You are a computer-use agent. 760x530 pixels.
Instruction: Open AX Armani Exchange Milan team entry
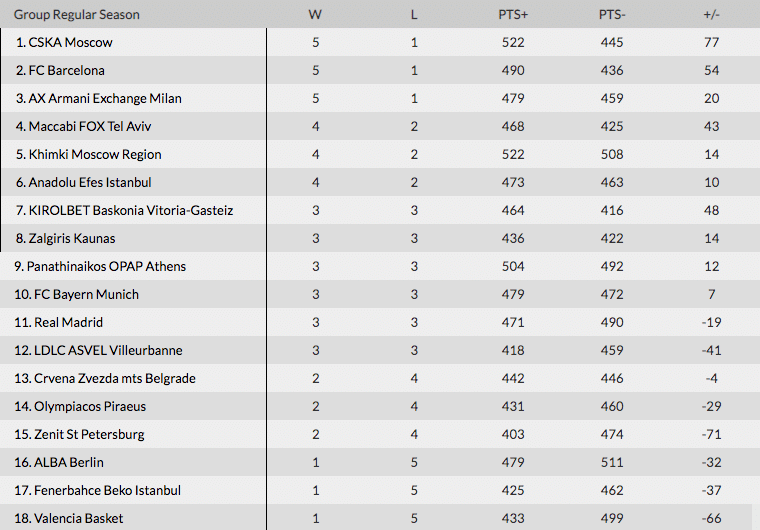point(105,98)
